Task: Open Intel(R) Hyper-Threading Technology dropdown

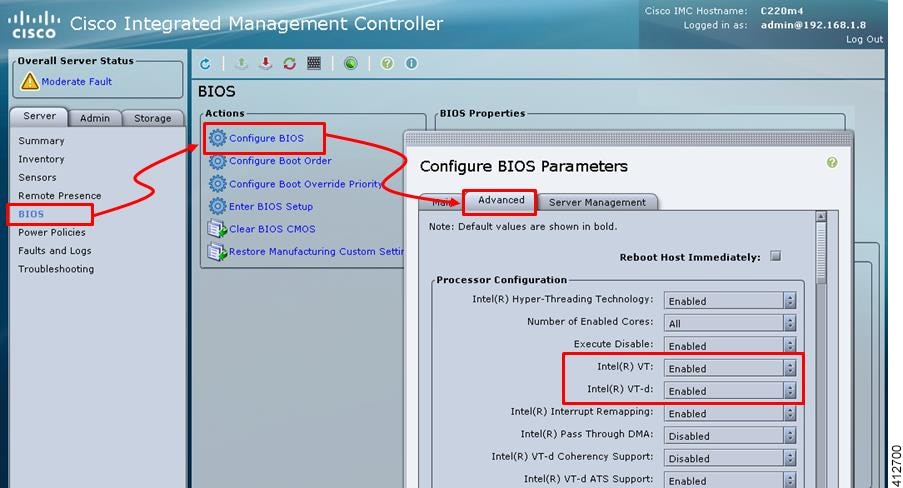Action: pyautogui.click(x=730, y=301)
